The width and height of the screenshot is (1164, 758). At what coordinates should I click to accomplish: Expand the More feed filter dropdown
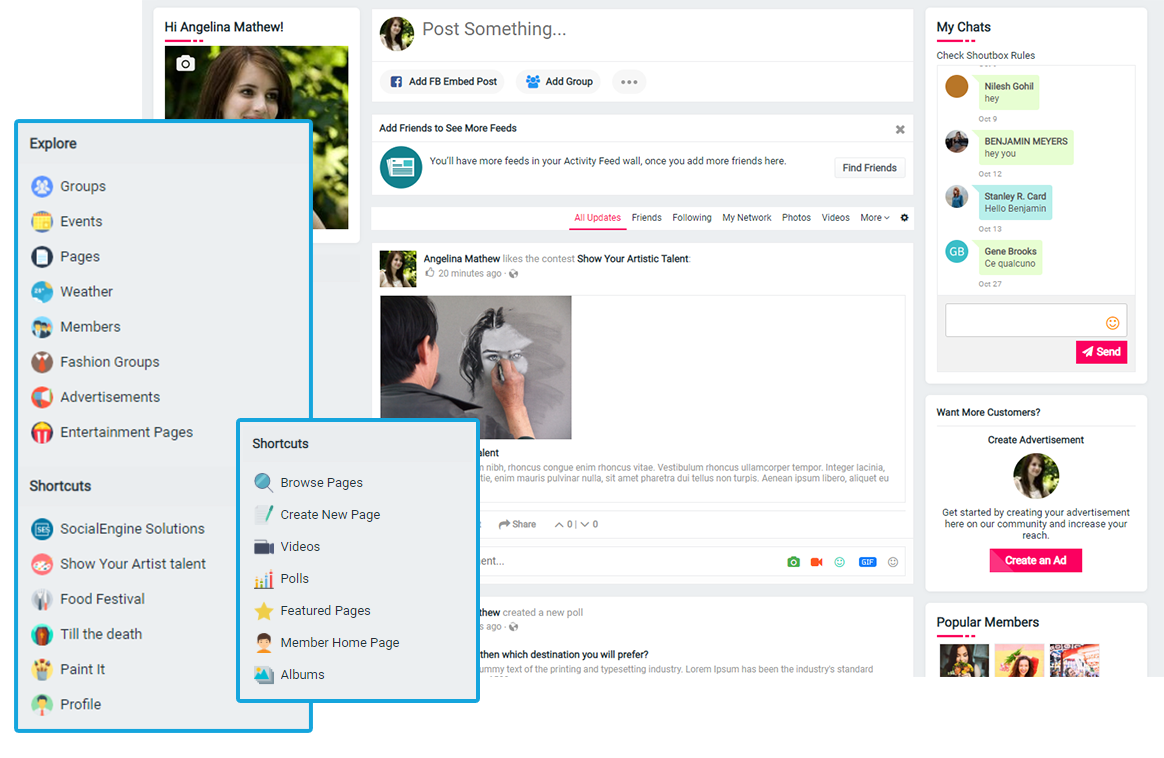(874, 218)
